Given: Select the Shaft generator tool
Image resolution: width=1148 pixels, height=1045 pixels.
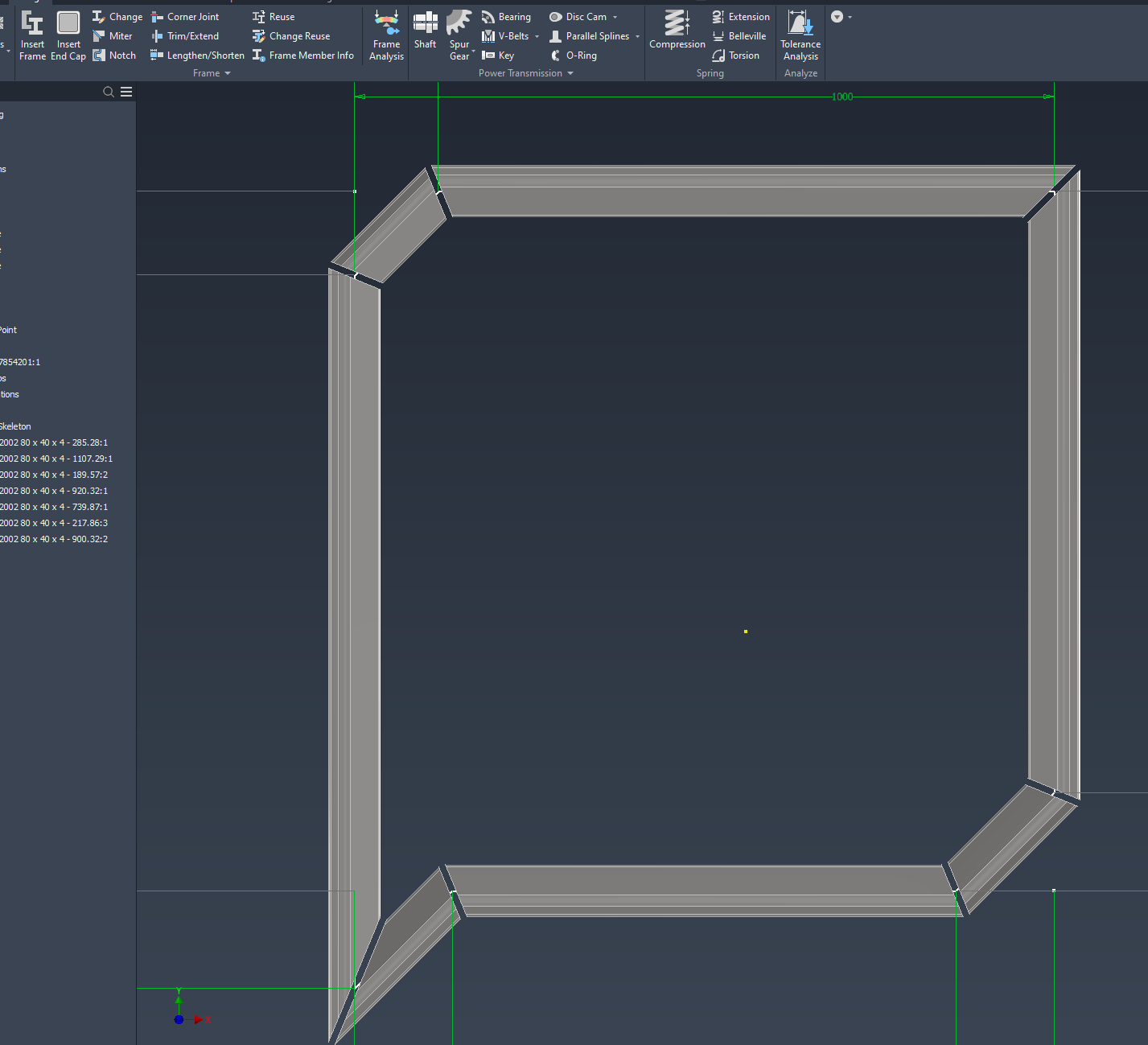Looking at the screenshot, I should point(425,35).
